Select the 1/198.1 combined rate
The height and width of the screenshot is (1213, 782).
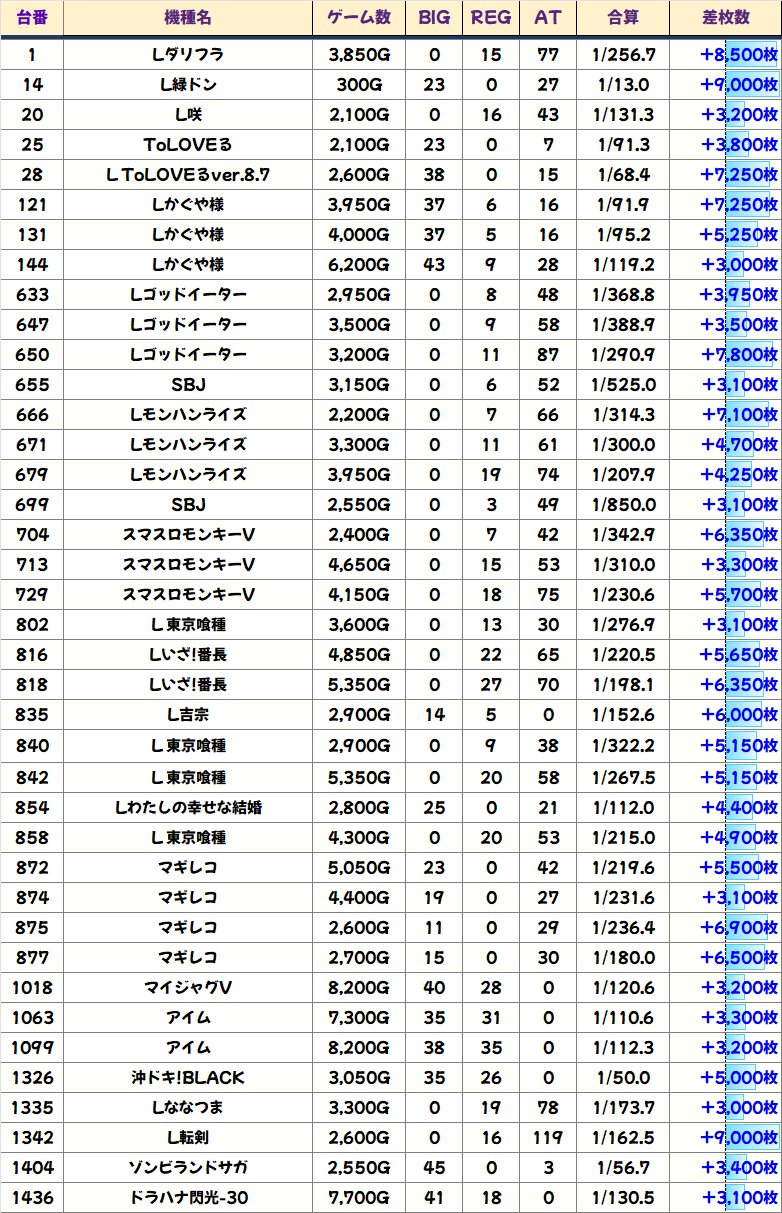(x=624, y=685)
